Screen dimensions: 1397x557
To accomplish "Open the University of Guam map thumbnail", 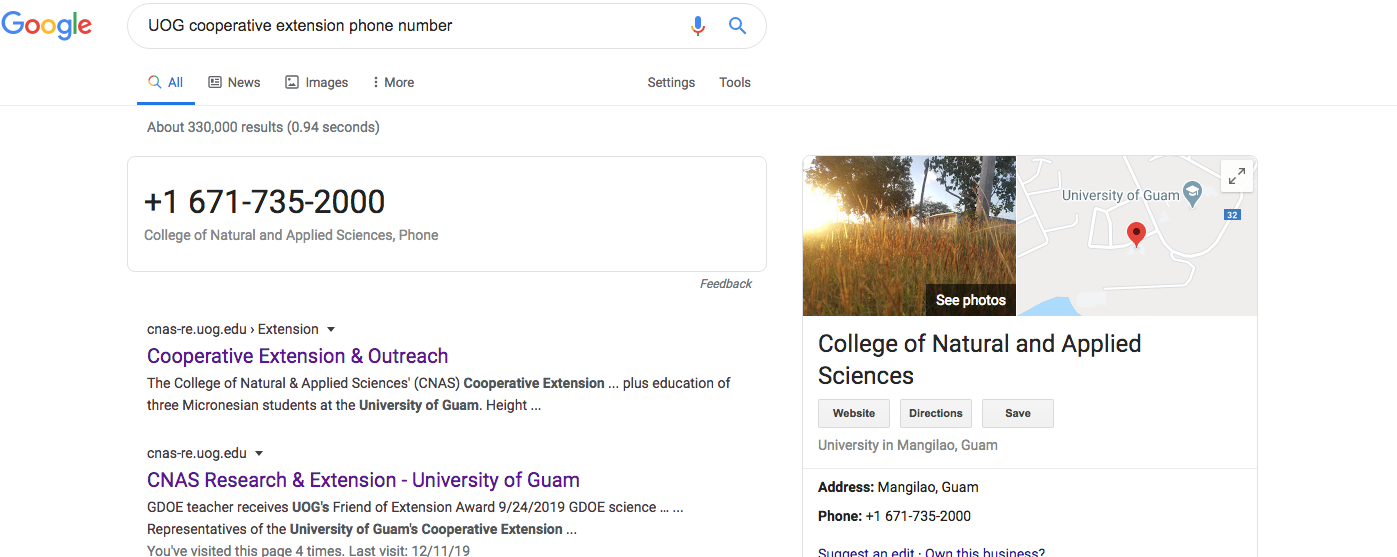I will [x=1137, y=235].
